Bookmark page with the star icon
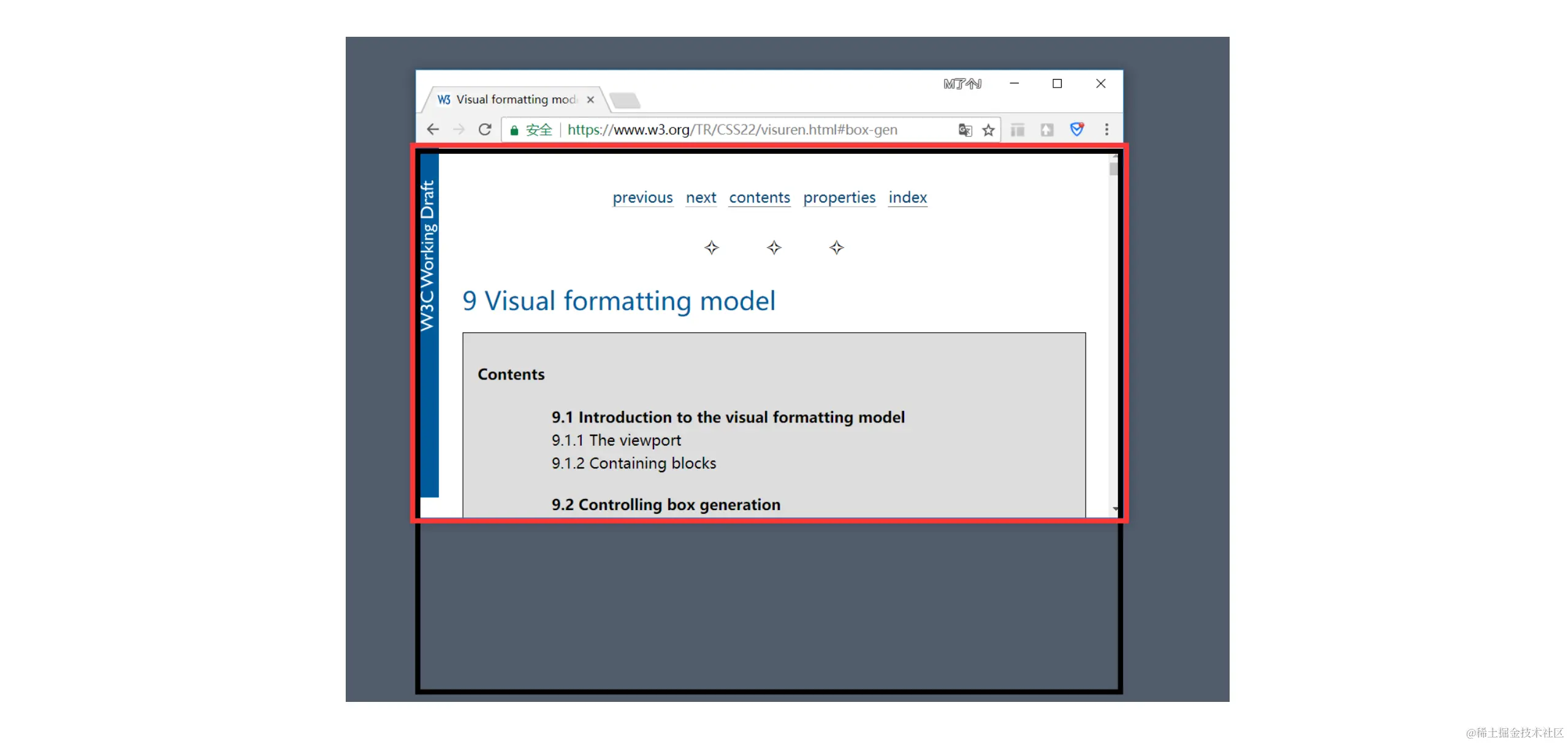Viewport: 1568px width, 743px height. pyautogui.click(x=988, y=129)
